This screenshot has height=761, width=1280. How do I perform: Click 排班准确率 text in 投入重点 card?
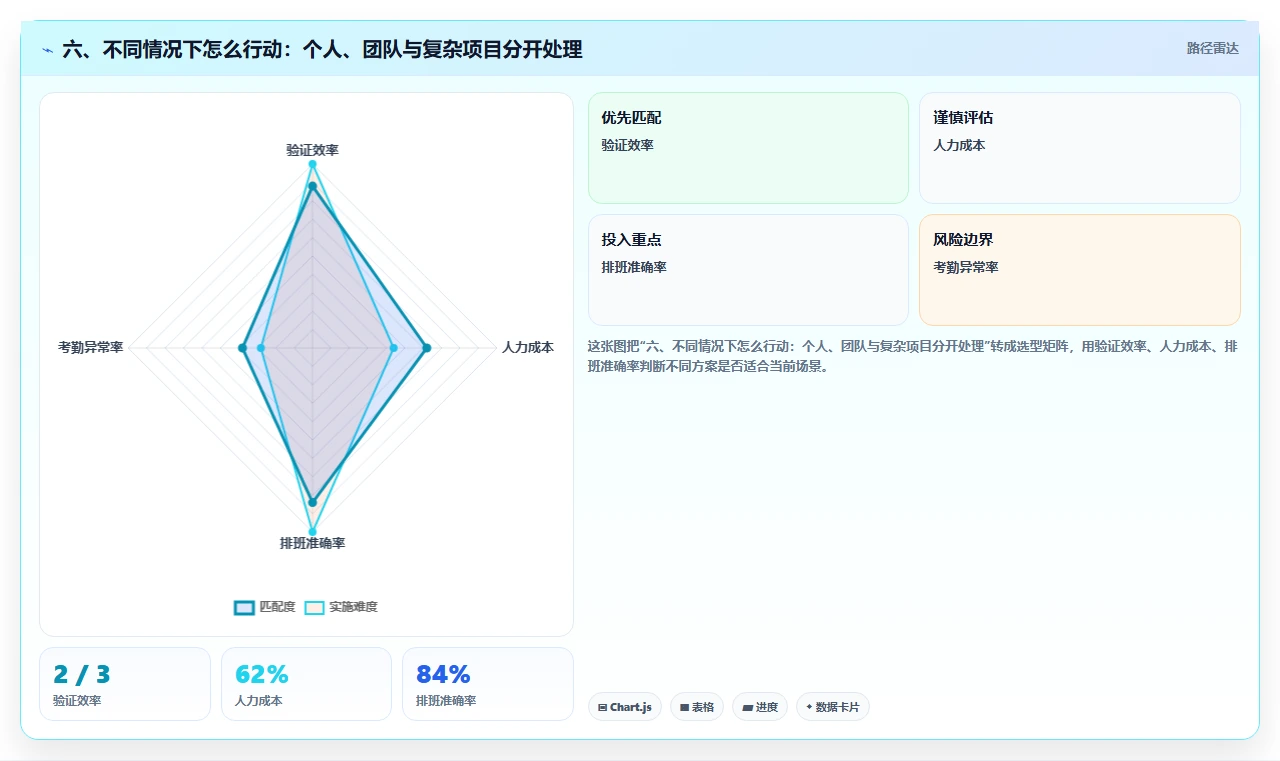[x=634, y=267]
